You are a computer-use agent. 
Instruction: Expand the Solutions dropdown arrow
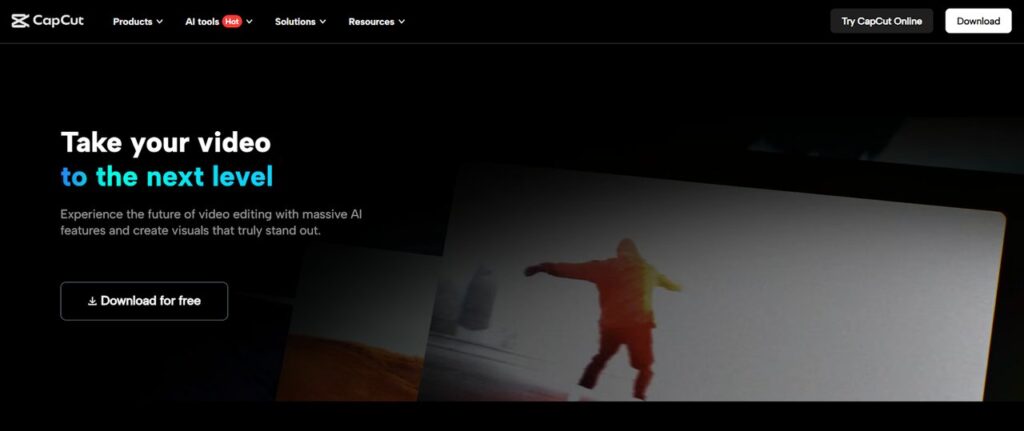coord(322,21)
